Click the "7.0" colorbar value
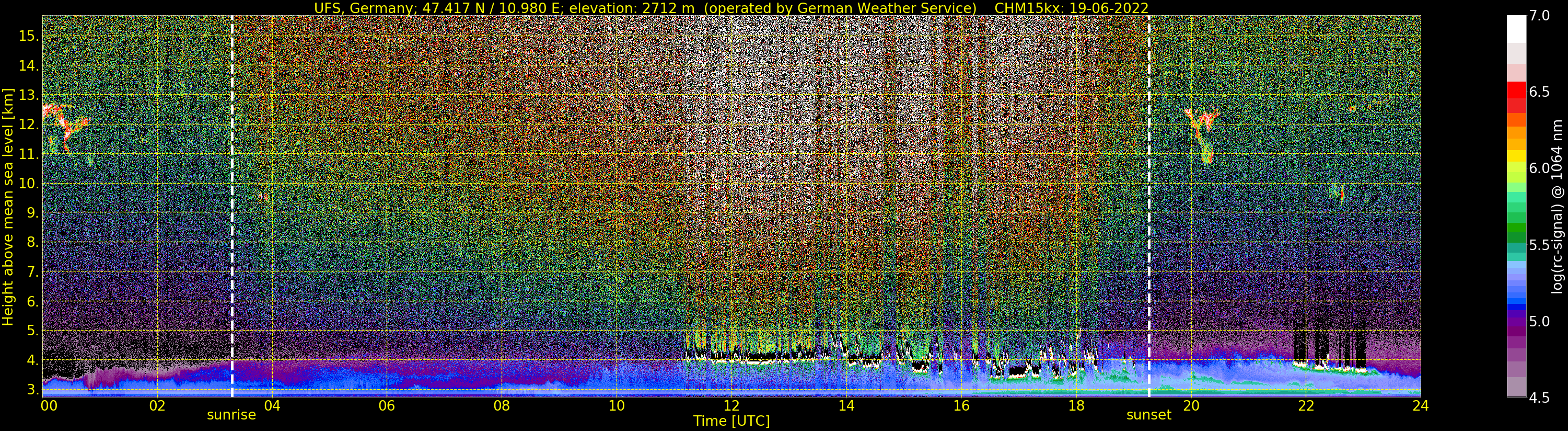The height and width of the screenshot is (431, 1568). [x=1539, y=16]
